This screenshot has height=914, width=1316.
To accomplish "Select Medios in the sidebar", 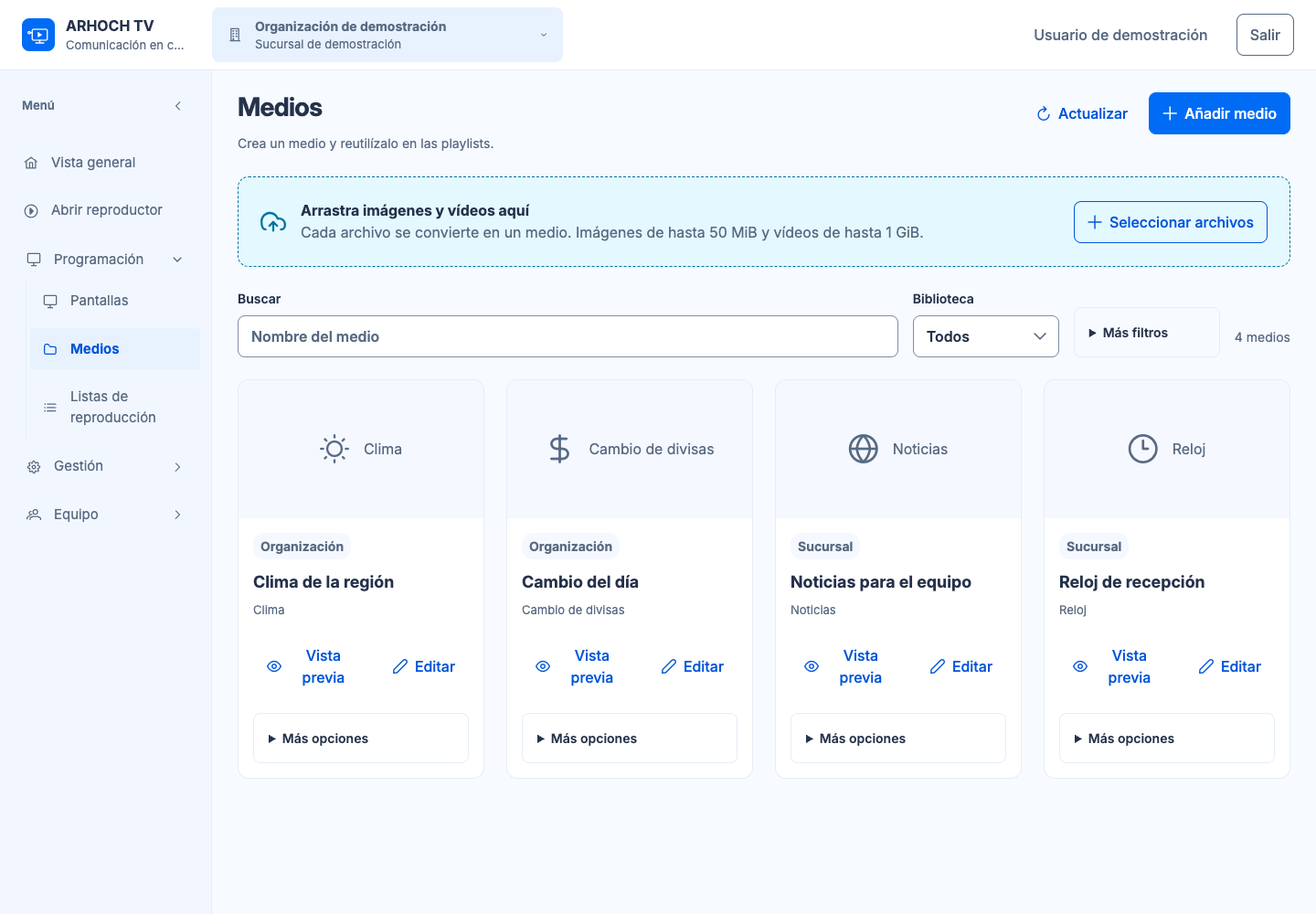I will pos(114,349).
